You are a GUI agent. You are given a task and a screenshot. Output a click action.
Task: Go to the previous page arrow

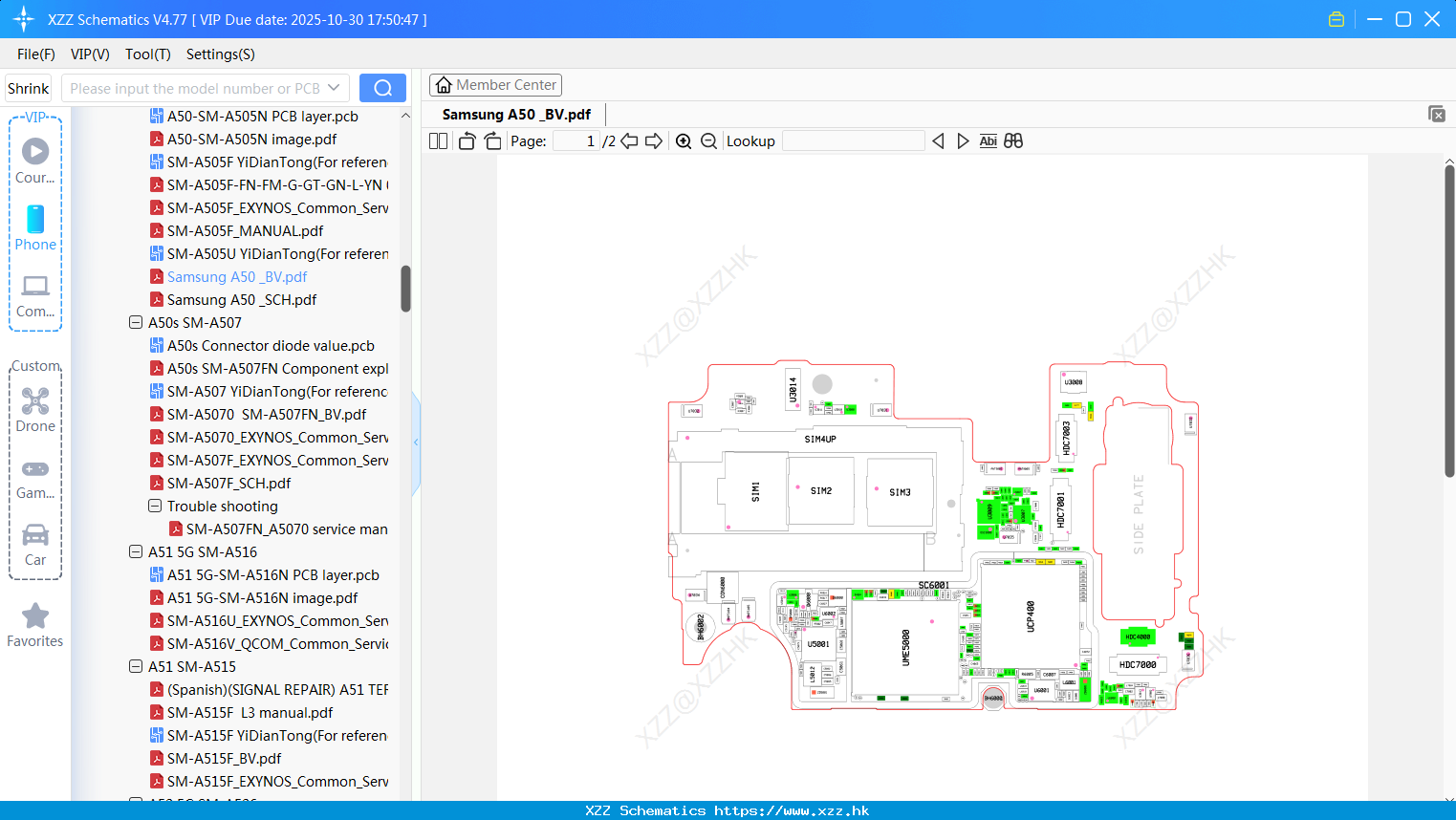(x=629, y=140)
